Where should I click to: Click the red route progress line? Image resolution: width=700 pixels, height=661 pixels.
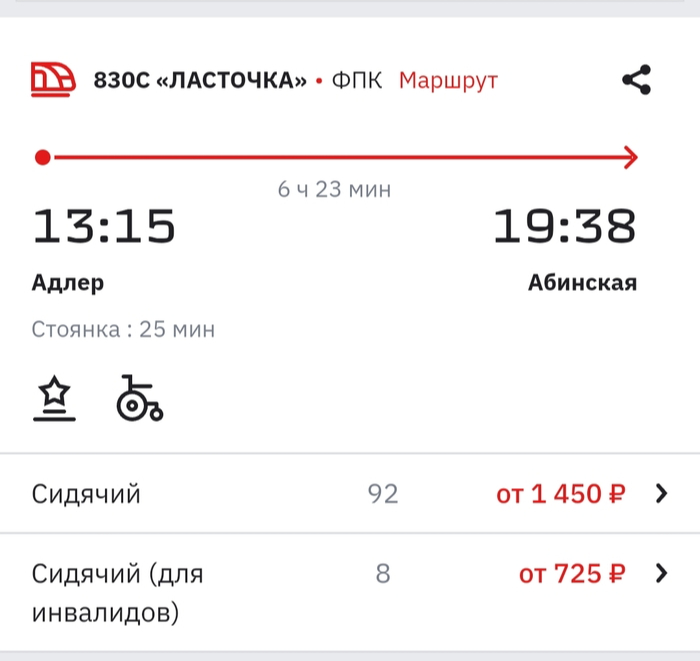pos(335,157)
